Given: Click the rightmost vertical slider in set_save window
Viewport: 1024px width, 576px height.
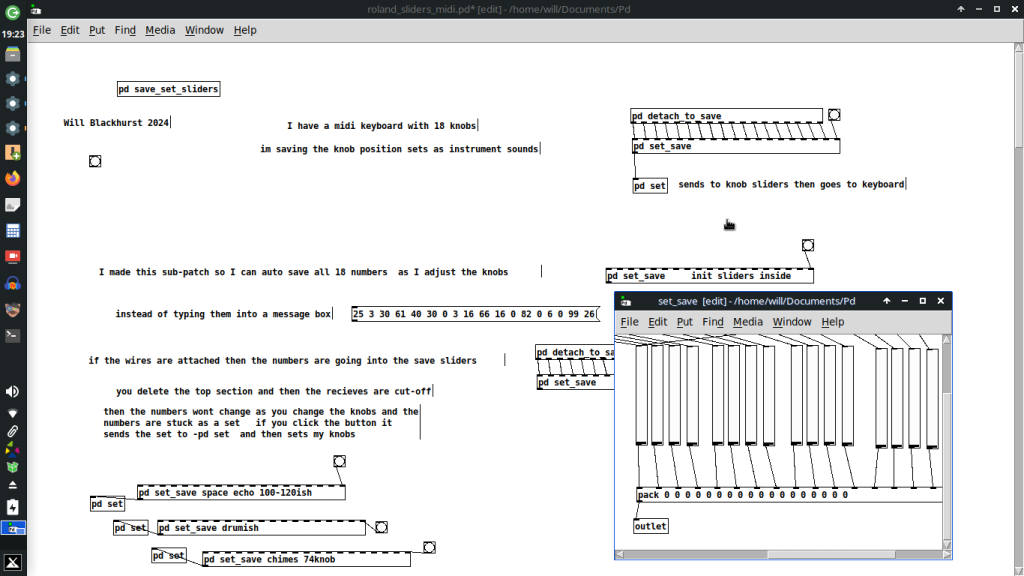Looking at the screenshot, I should tap(932, 398).
